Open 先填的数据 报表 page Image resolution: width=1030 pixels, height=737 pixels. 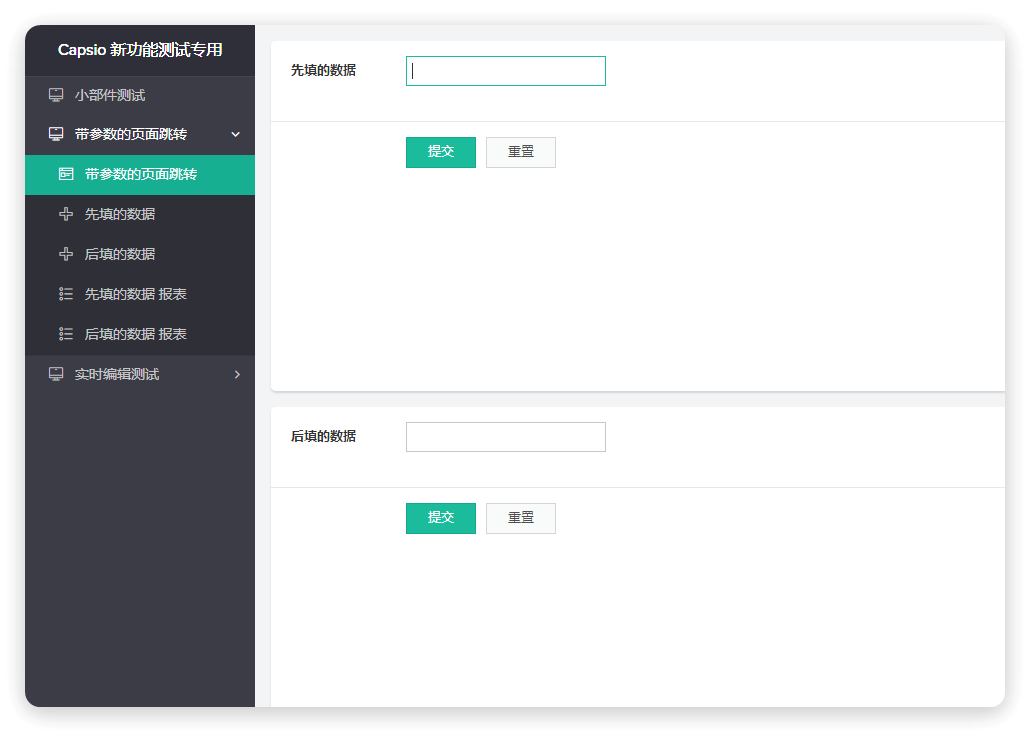pos(140,294)
